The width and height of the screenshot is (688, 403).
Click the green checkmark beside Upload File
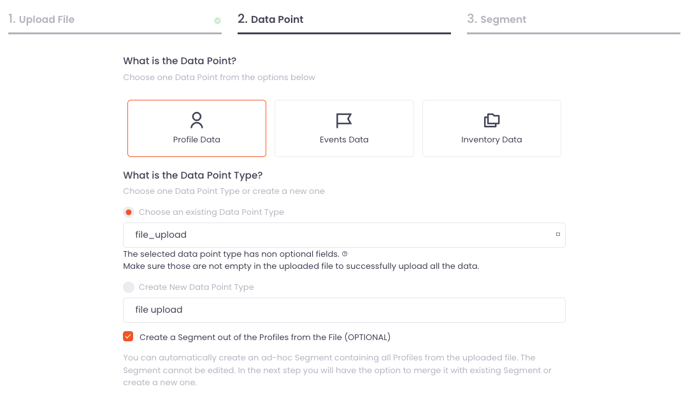(217, 20)
